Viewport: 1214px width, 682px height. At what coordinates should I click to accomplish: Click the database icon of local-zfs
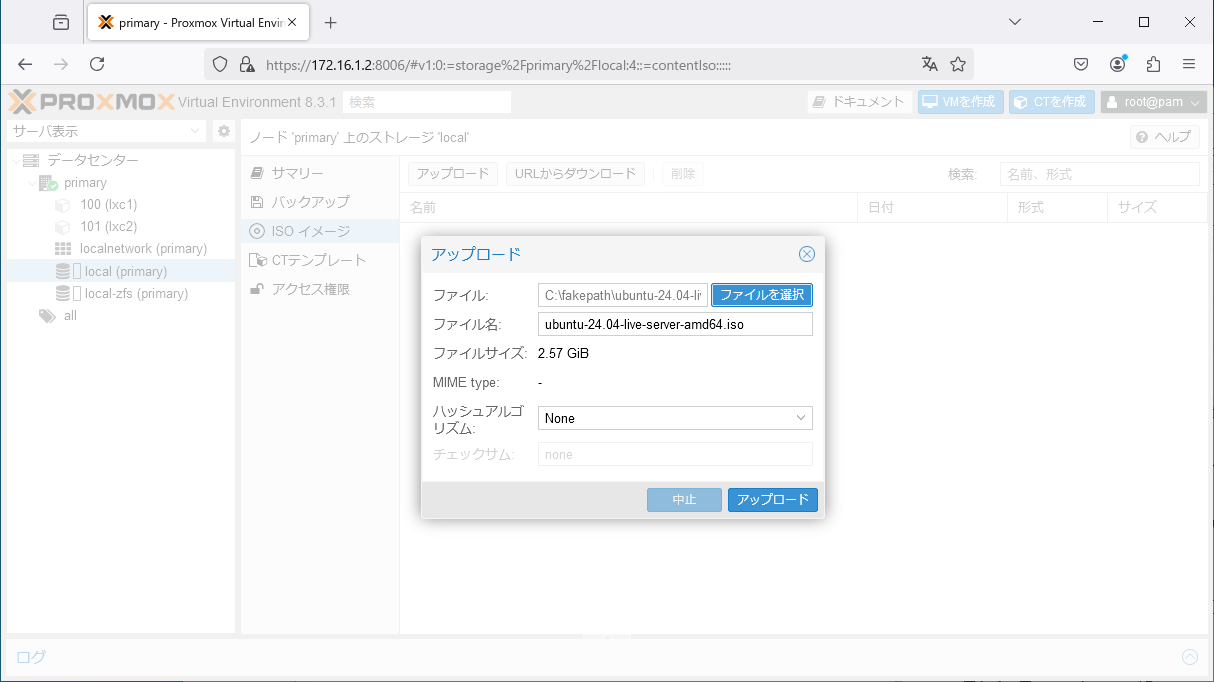(63, 293)
